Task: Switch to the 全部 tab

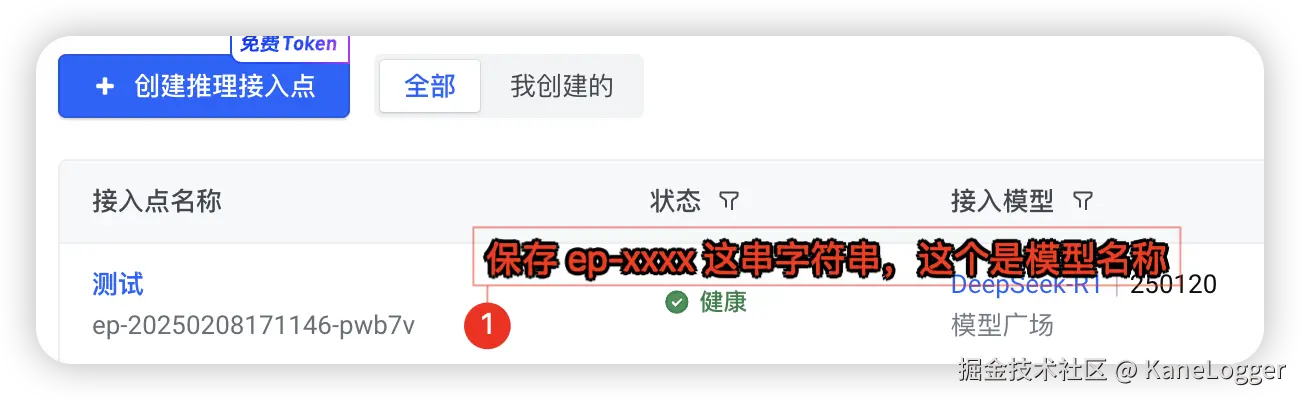Action: point(430,86)
